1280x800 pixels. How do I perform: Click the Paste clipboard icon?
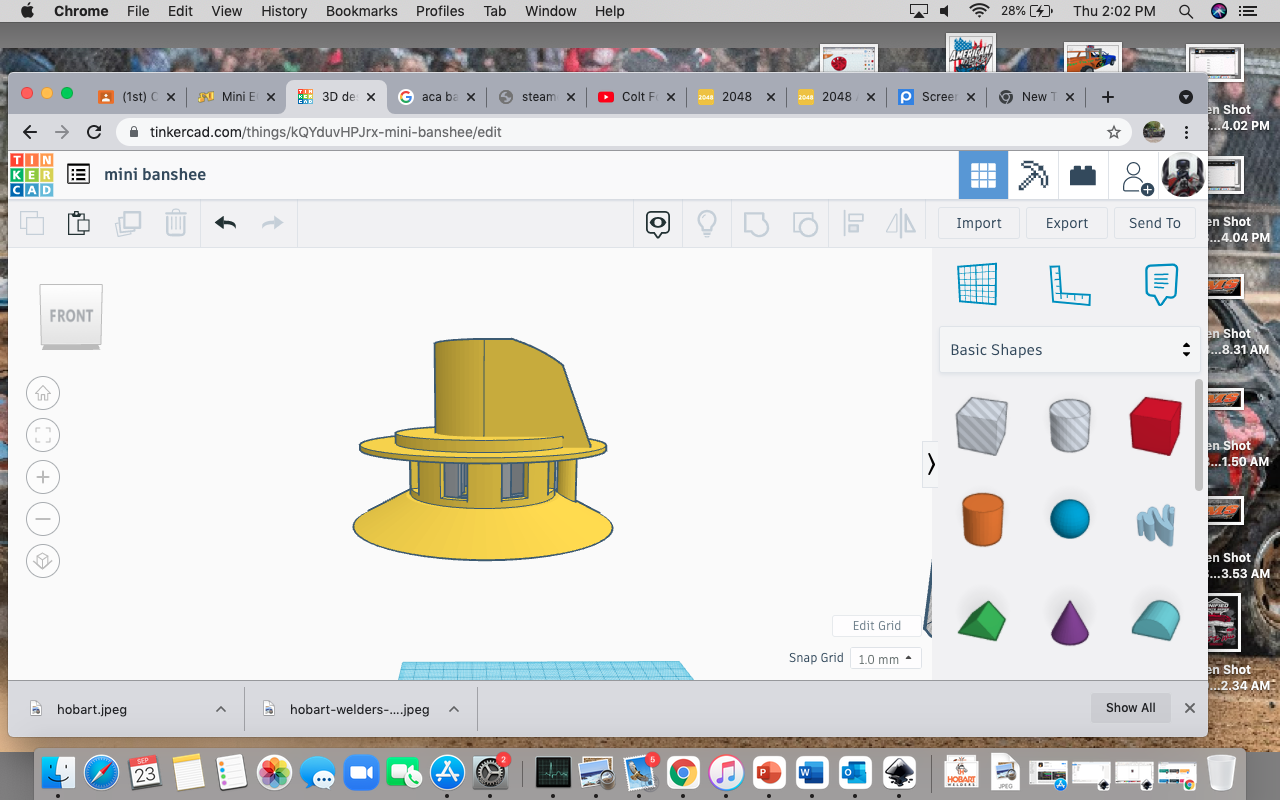(x=79, y=223)
